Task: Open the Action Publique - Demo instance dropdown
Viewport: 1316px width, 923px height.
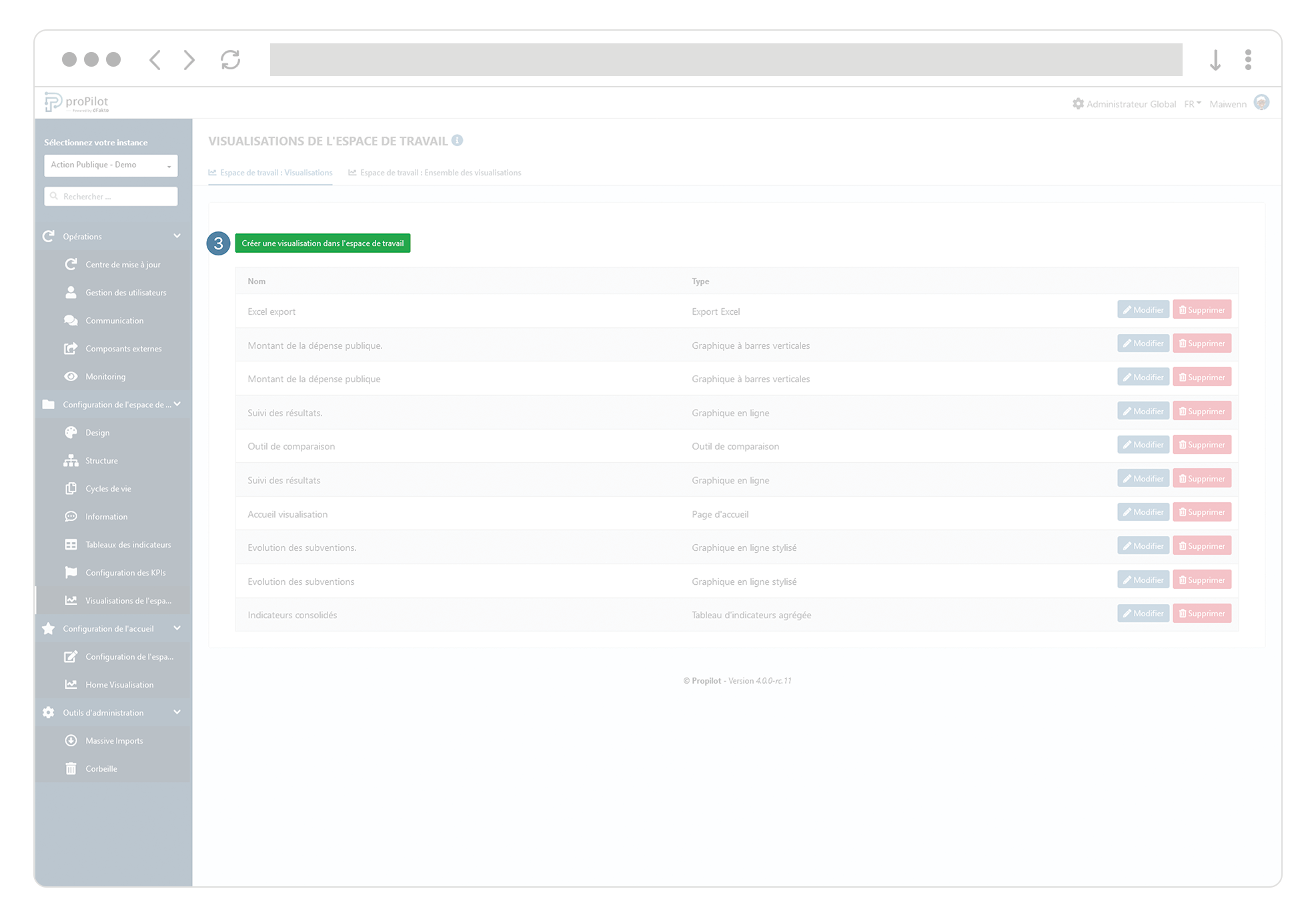Action: pyautogui.click(x=111, y=165)
